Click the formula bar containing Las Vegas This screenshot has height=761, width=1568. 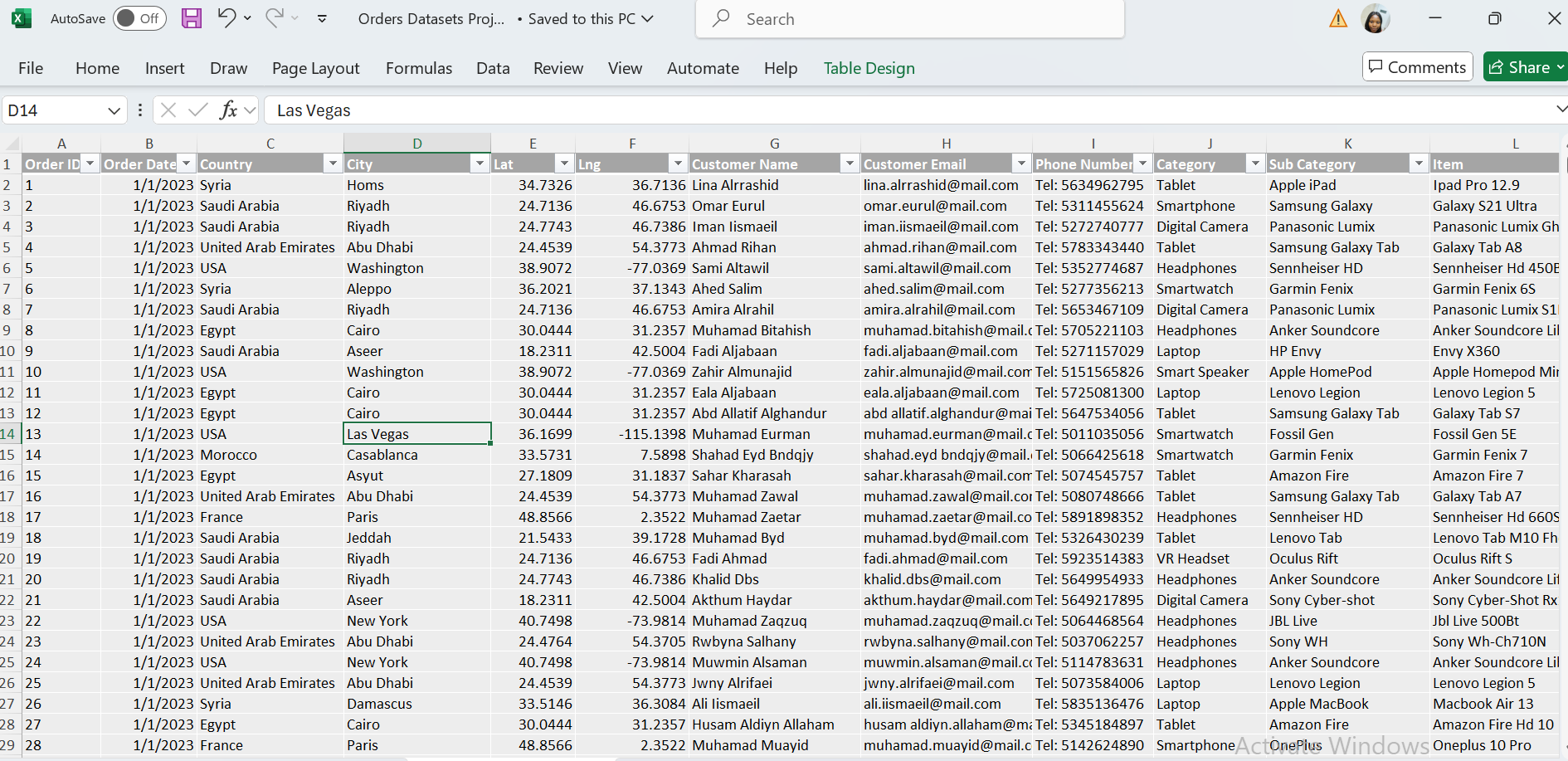[908, 110]
